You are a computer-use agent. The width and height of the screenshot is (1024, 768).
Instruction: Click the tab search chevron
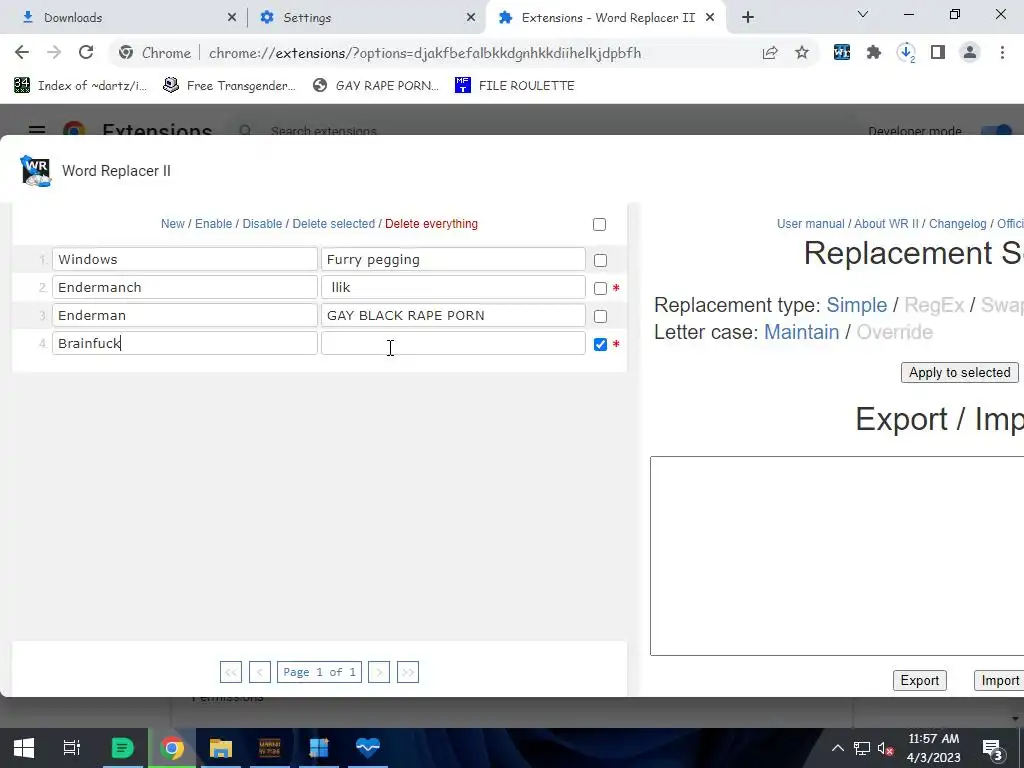tap(863, 14)
